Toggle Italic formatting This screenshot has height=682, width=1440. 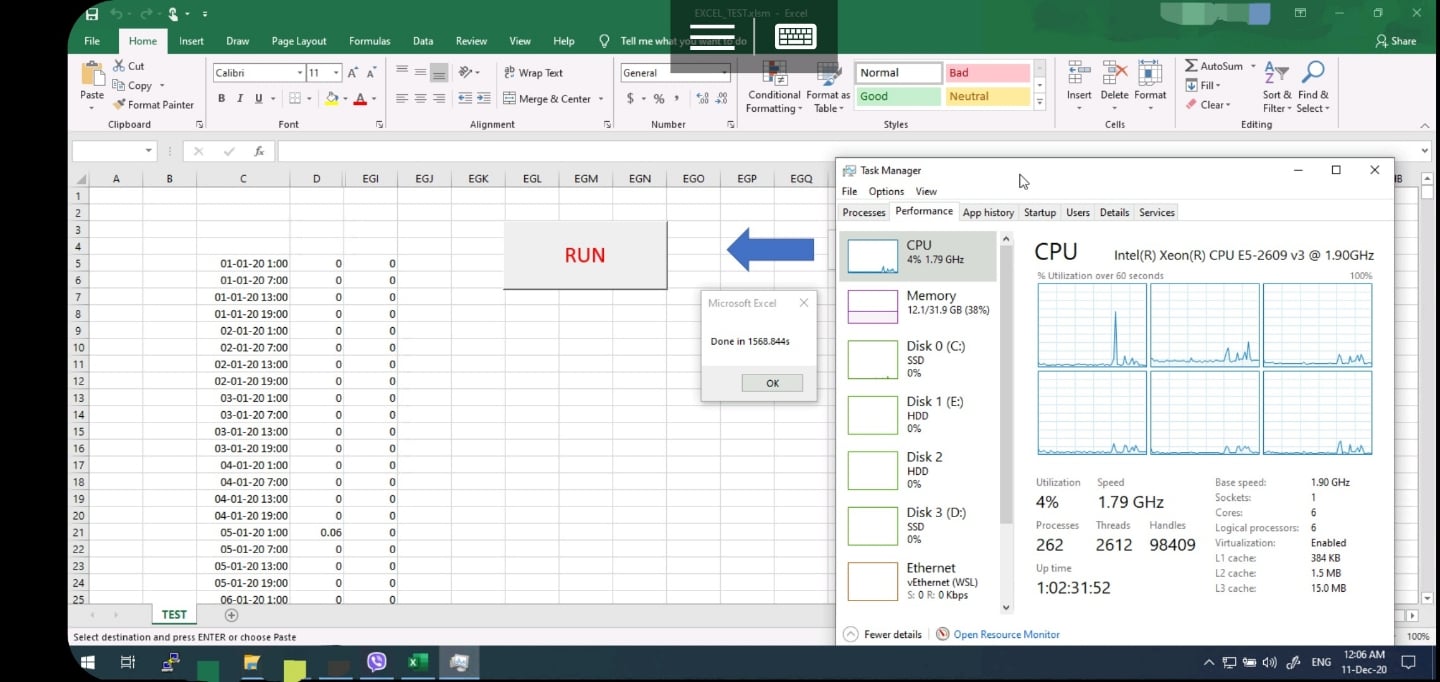240,98
